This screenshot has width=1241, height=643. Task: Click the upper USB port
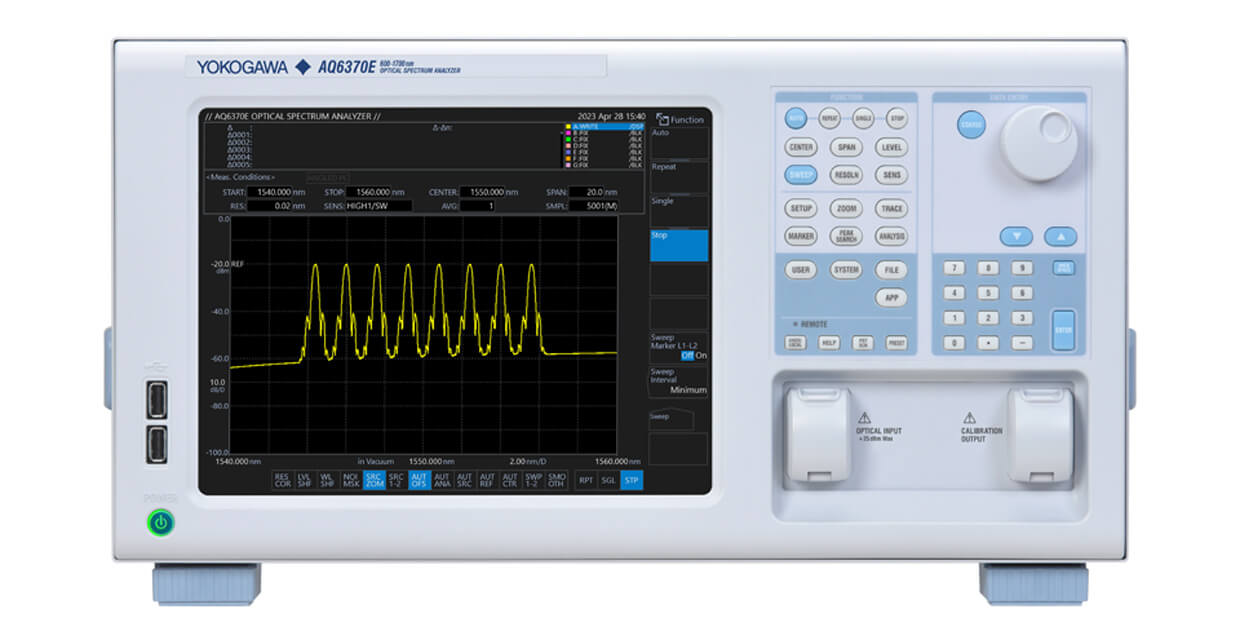157,401
